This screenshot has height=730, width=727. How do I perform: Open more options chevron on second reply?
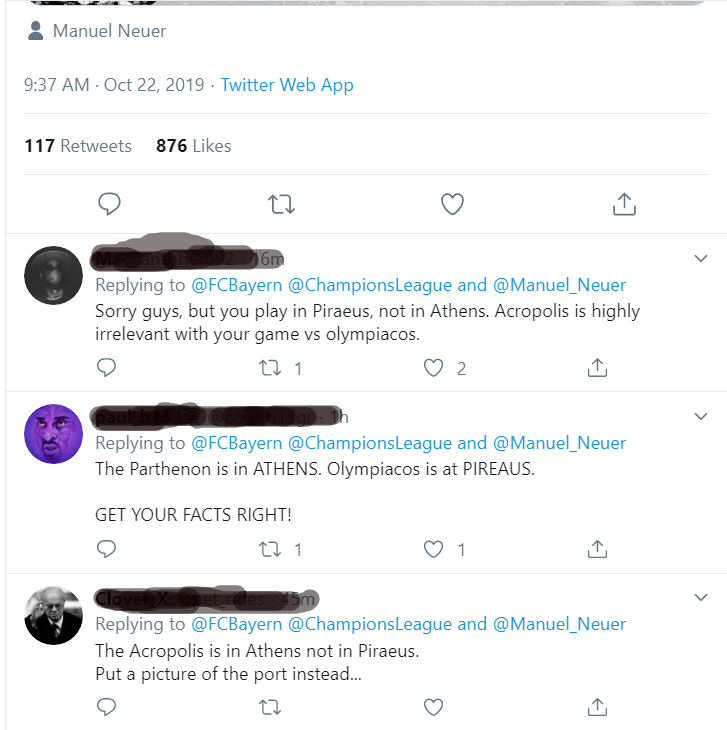coord(700,416)
